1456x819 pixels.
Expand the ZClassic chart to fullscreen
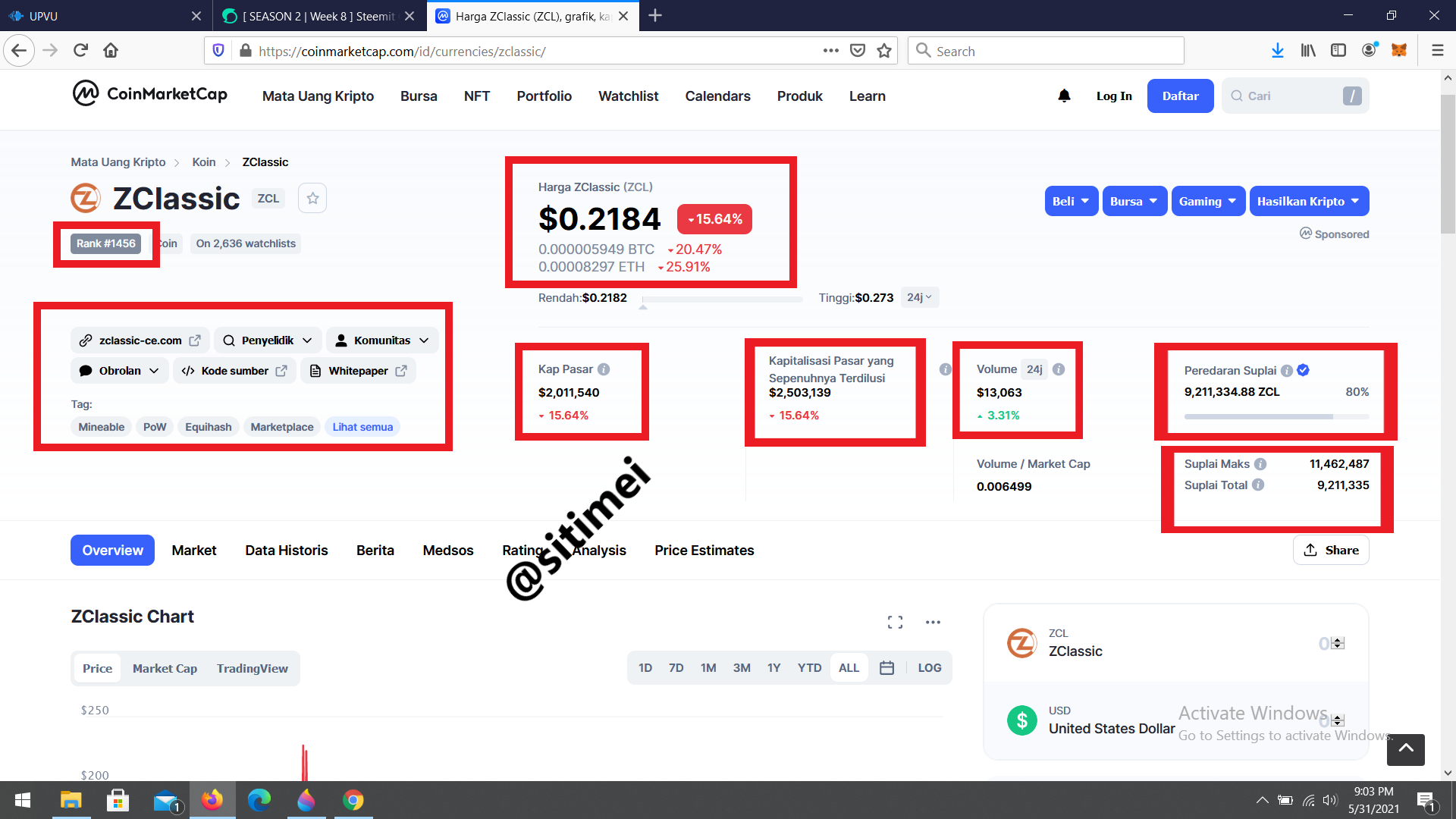[x=895, y=623]
